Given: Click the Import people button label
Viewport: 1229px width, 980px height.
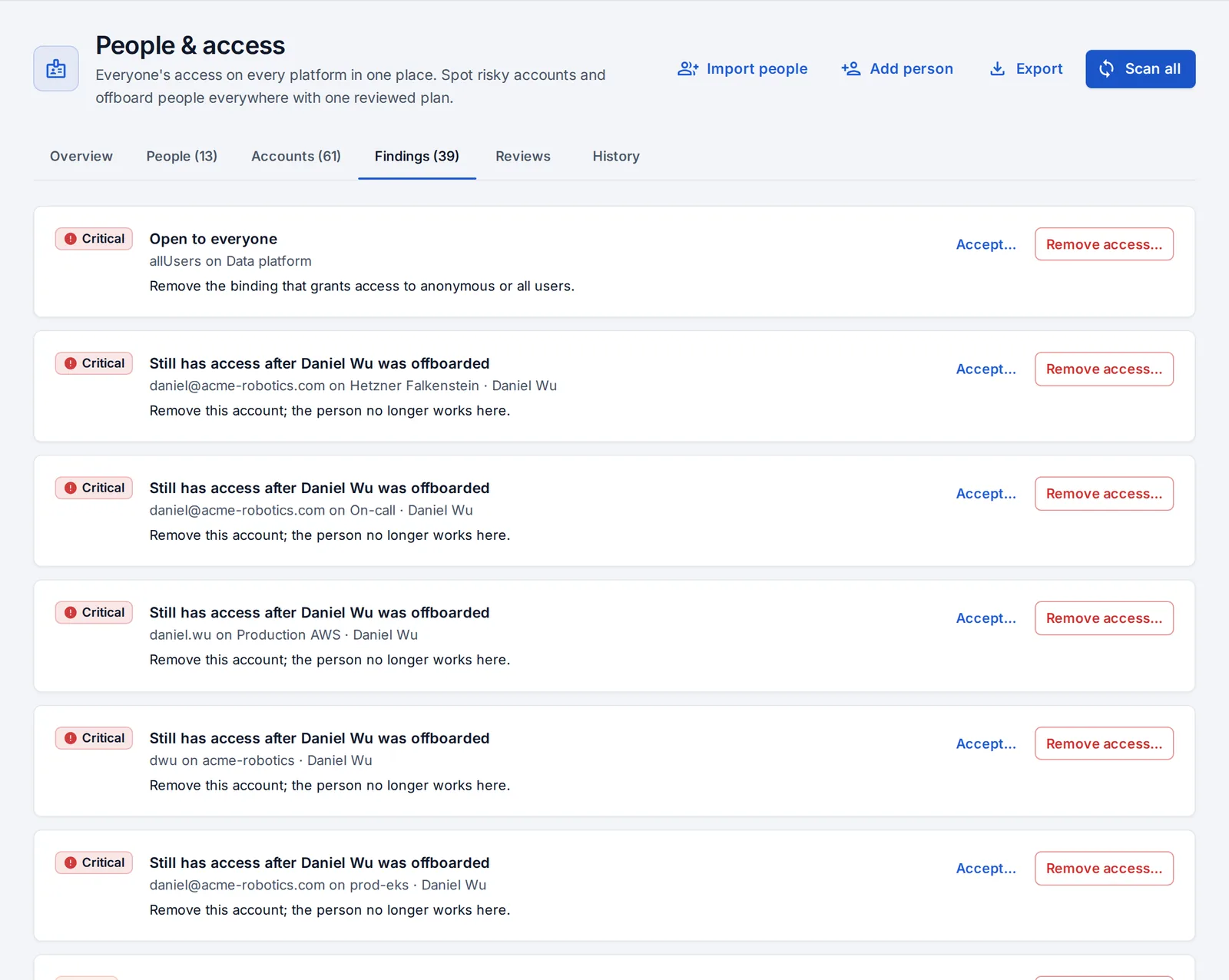Looking at the screenshot, I should pyautogui.click(x=757, y=69).
